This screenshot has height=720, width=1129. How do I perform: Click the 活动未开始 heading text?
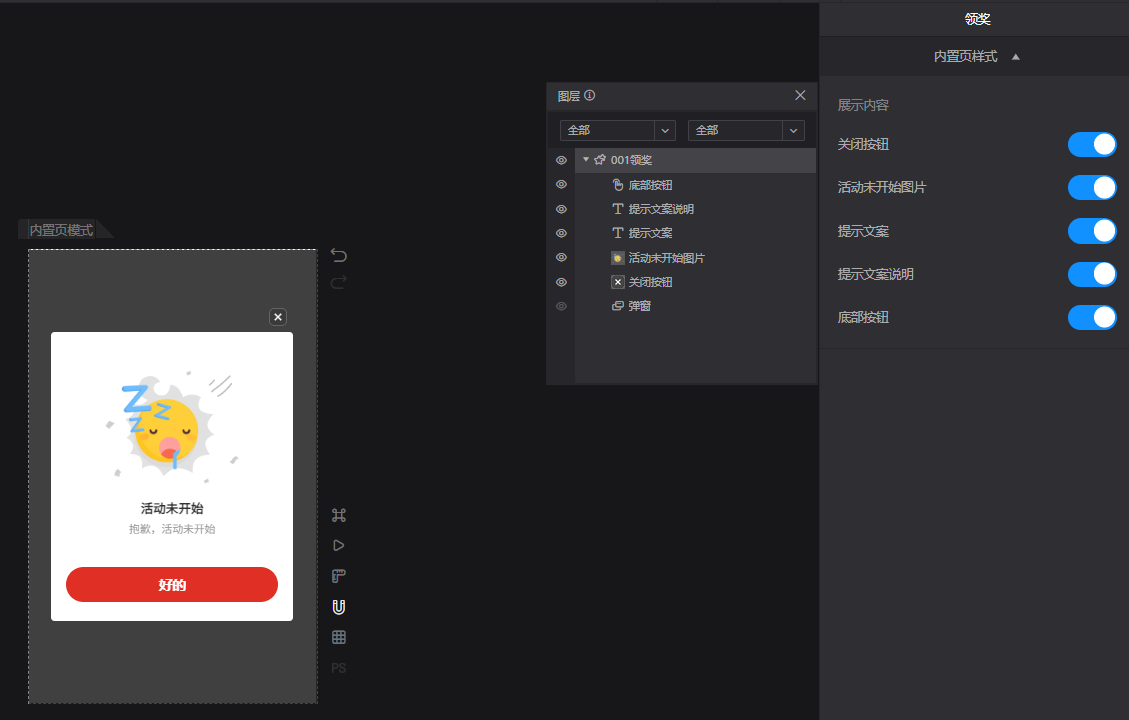(172, 508)
